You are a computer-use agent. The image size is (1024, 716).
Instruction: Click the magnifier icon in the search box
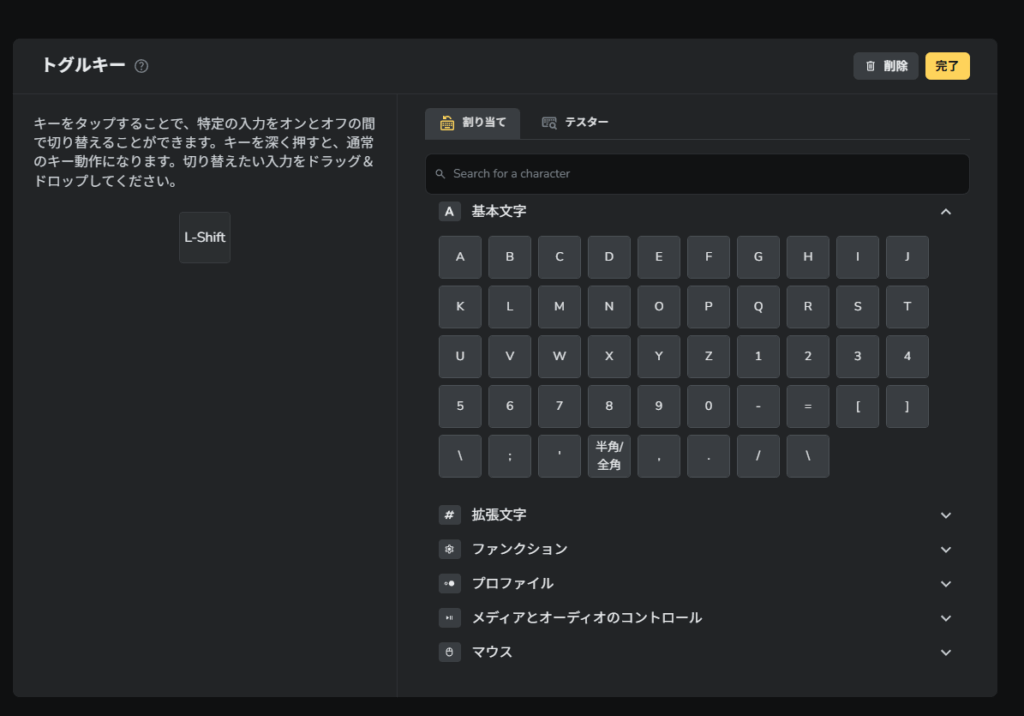440,174
